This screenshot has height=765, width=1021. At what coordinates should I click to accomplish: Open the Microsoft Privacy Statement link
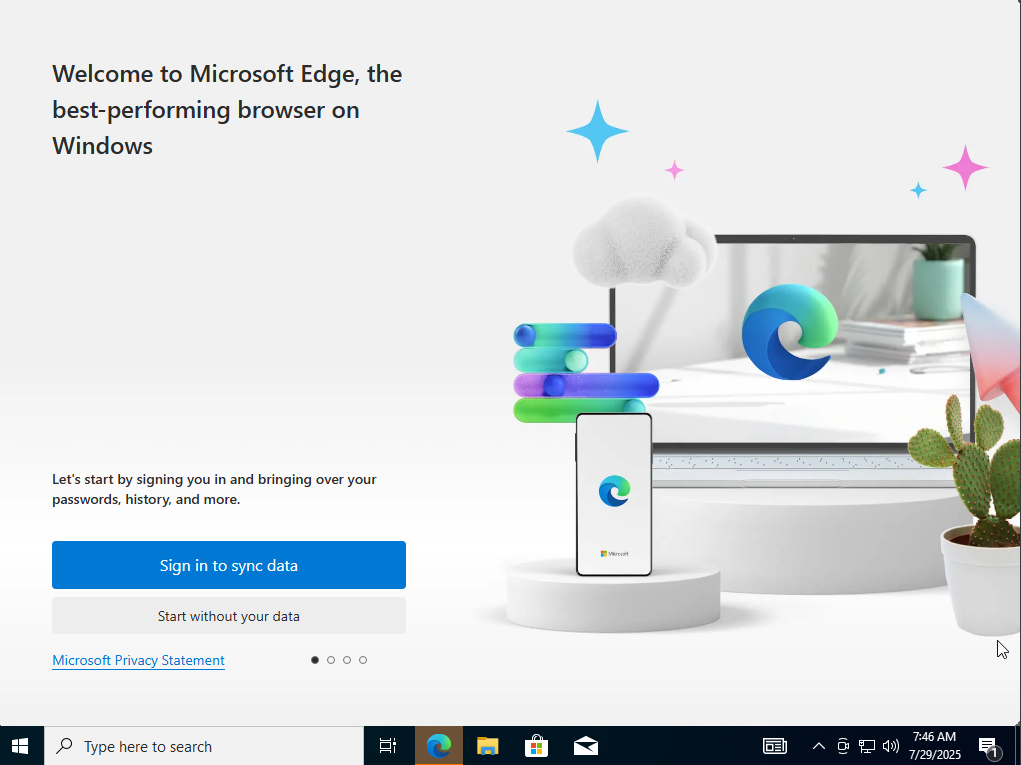(138, 660)
